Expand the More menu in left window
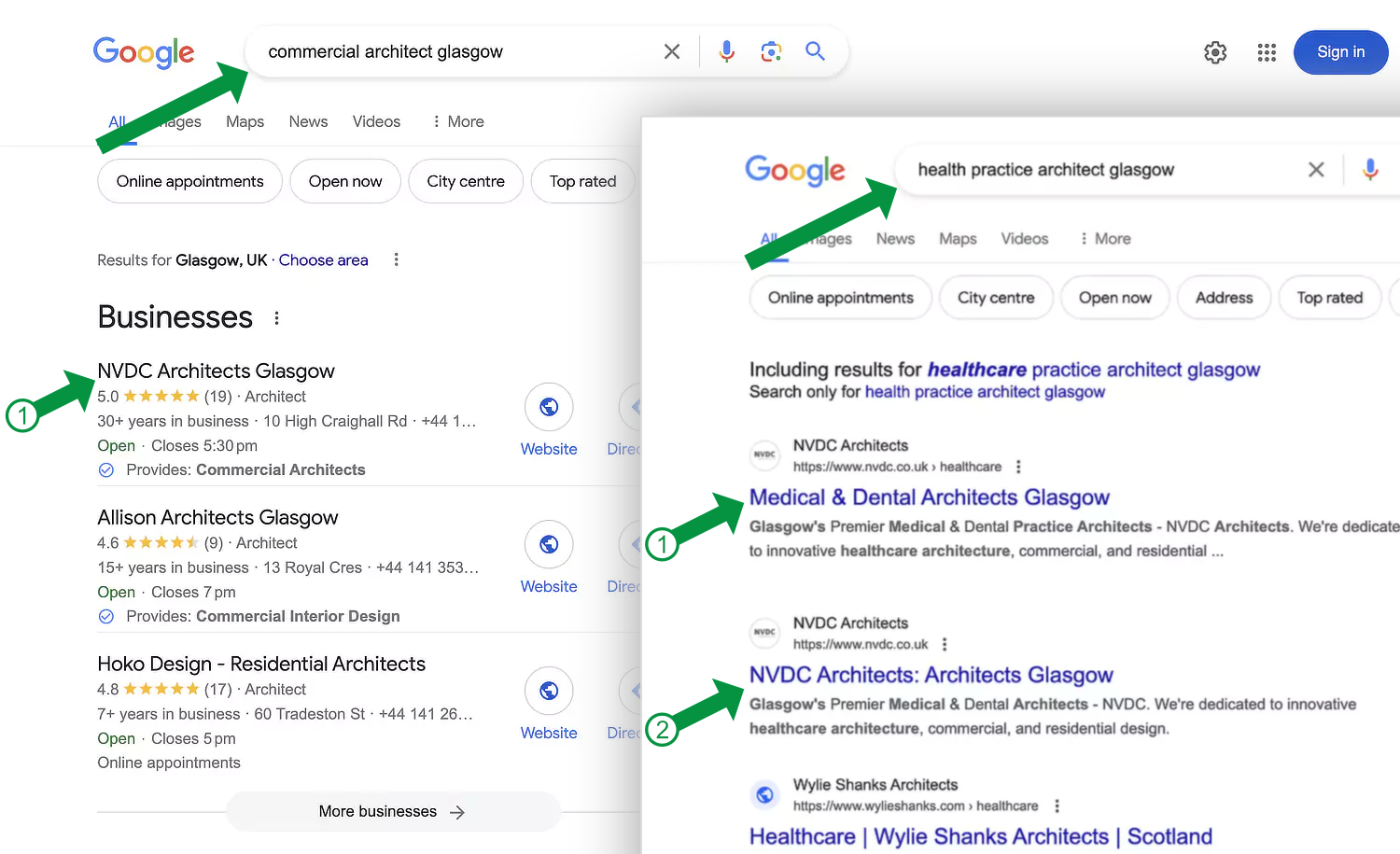The width and height of the screenshot is (1400, 854). click(457, 121)
